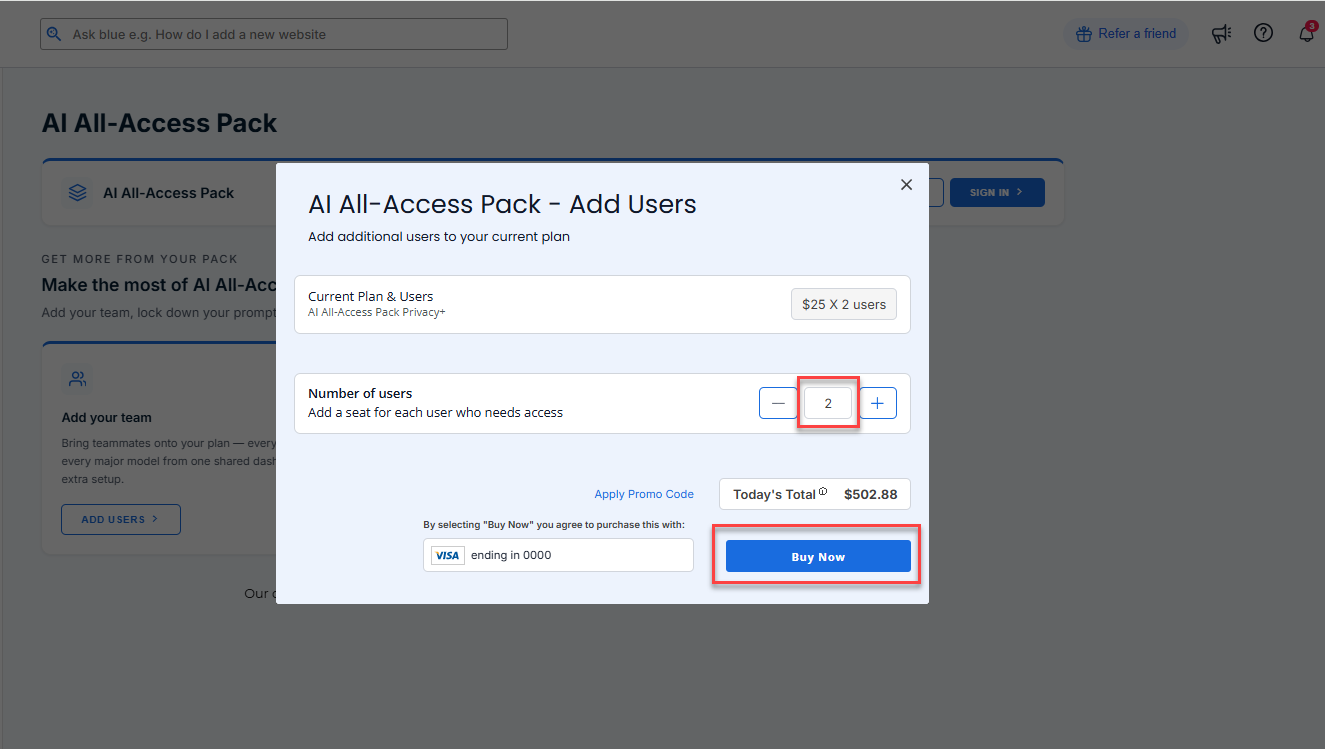The width and height of the screenshot is (1325, 749).
Task: Click Buy Now button
Action: pyautogui.click(x=818, y=556)
